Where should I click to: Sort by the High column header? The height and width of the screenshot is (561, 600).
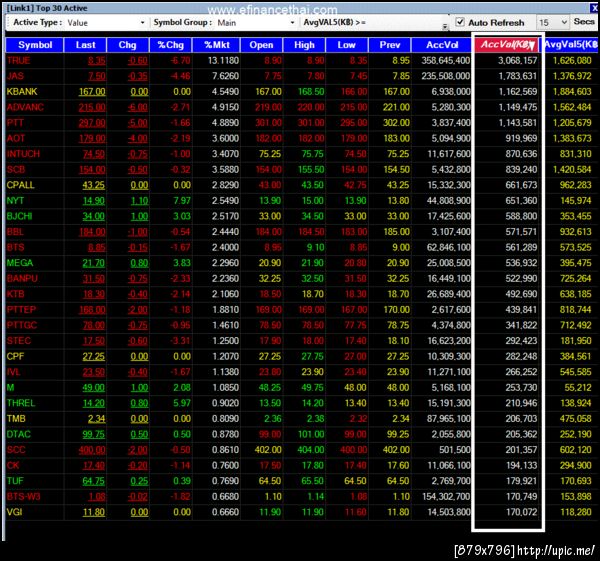click(x=304, y=45)
